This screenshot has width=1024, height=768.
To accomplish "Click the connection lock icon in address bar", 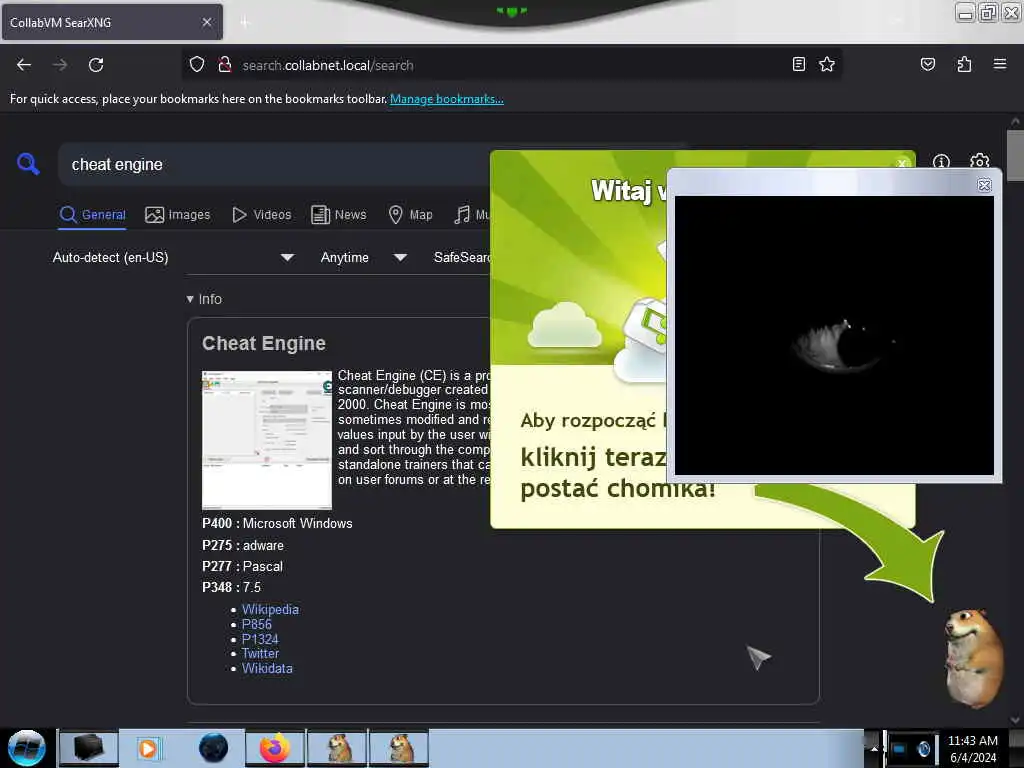I will coord(225,65).
